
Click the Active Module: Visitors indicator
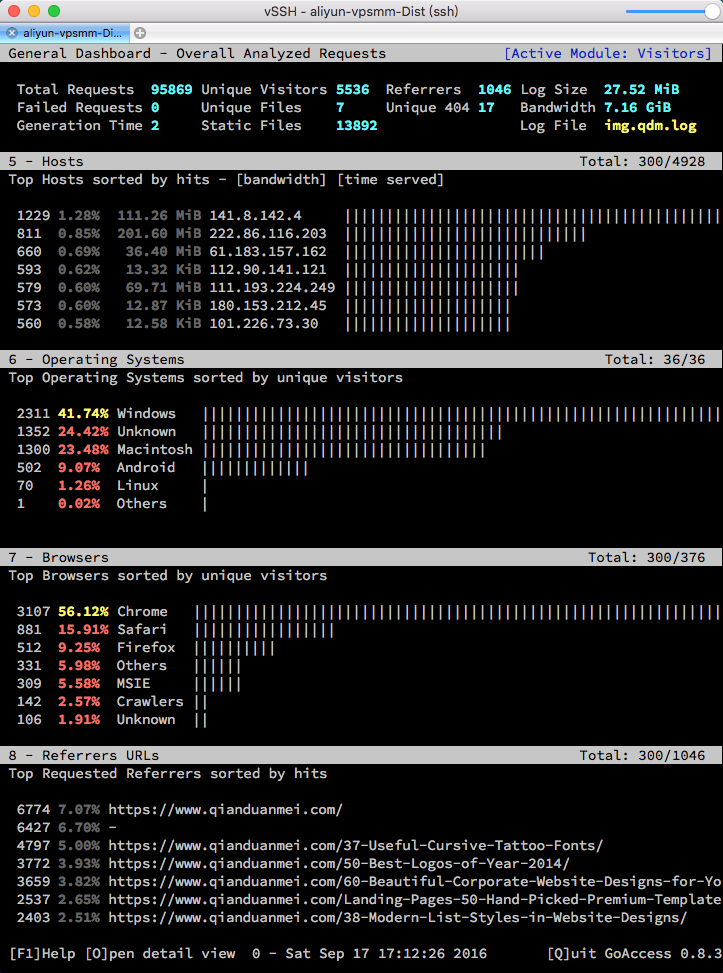[607, 54]
